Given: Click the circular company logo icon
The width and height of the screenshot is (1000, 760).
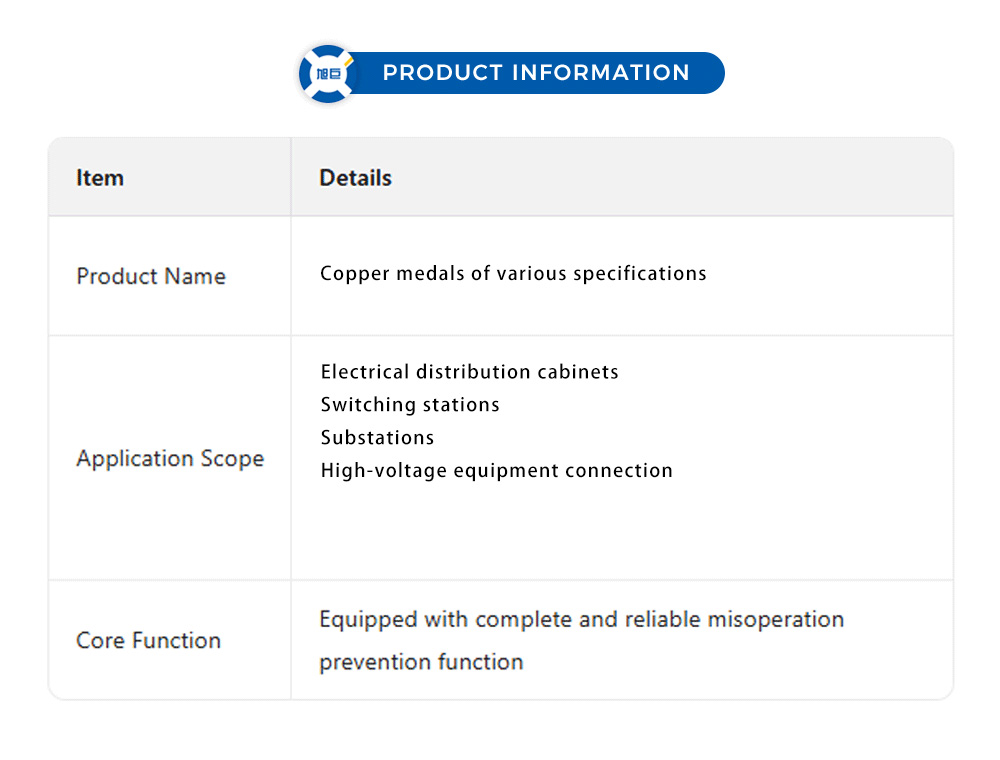Looking at the screenshot, I should [327, 73].
